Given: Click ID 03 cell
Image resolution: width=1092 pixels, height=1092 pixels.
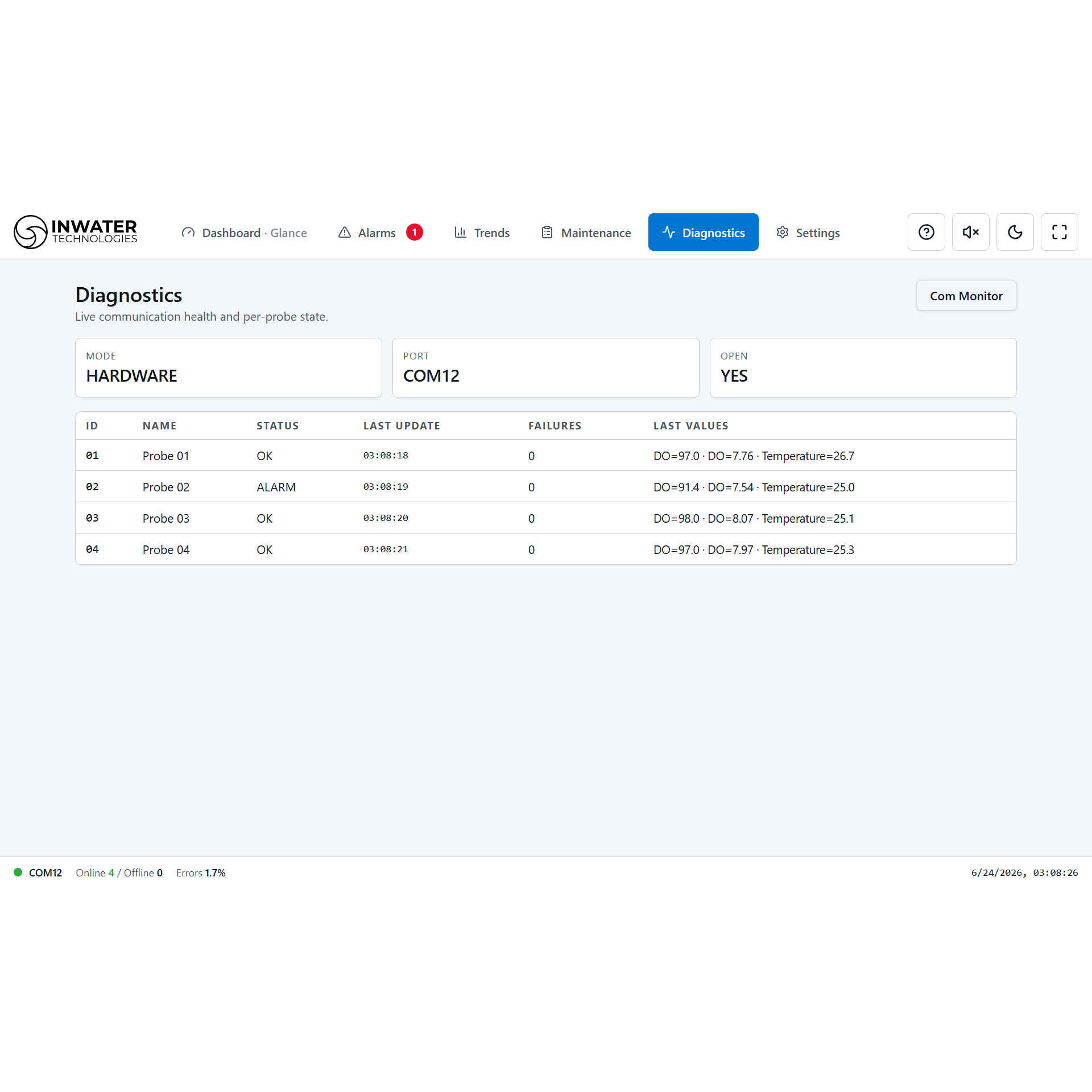Looking at the screenshot, I should click(x=92, y=518).
